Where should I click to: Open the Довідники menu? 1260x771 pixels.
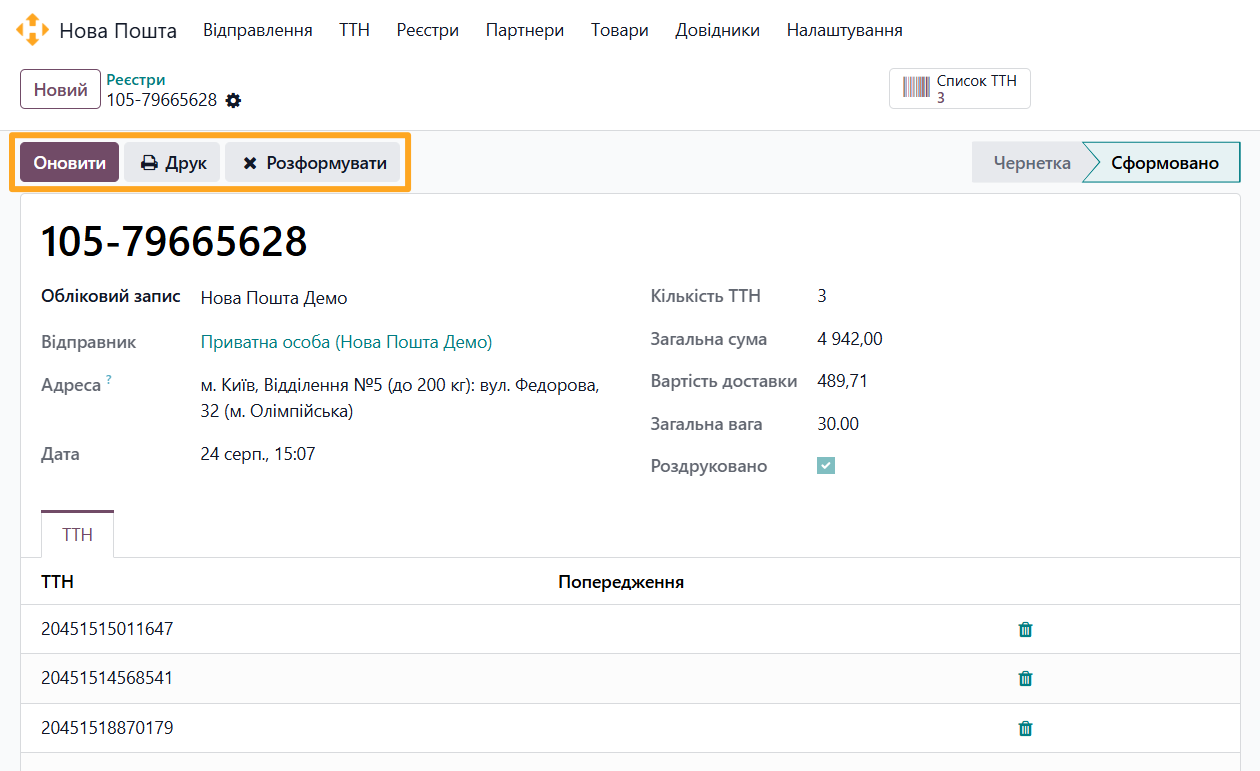click(718, 30)
